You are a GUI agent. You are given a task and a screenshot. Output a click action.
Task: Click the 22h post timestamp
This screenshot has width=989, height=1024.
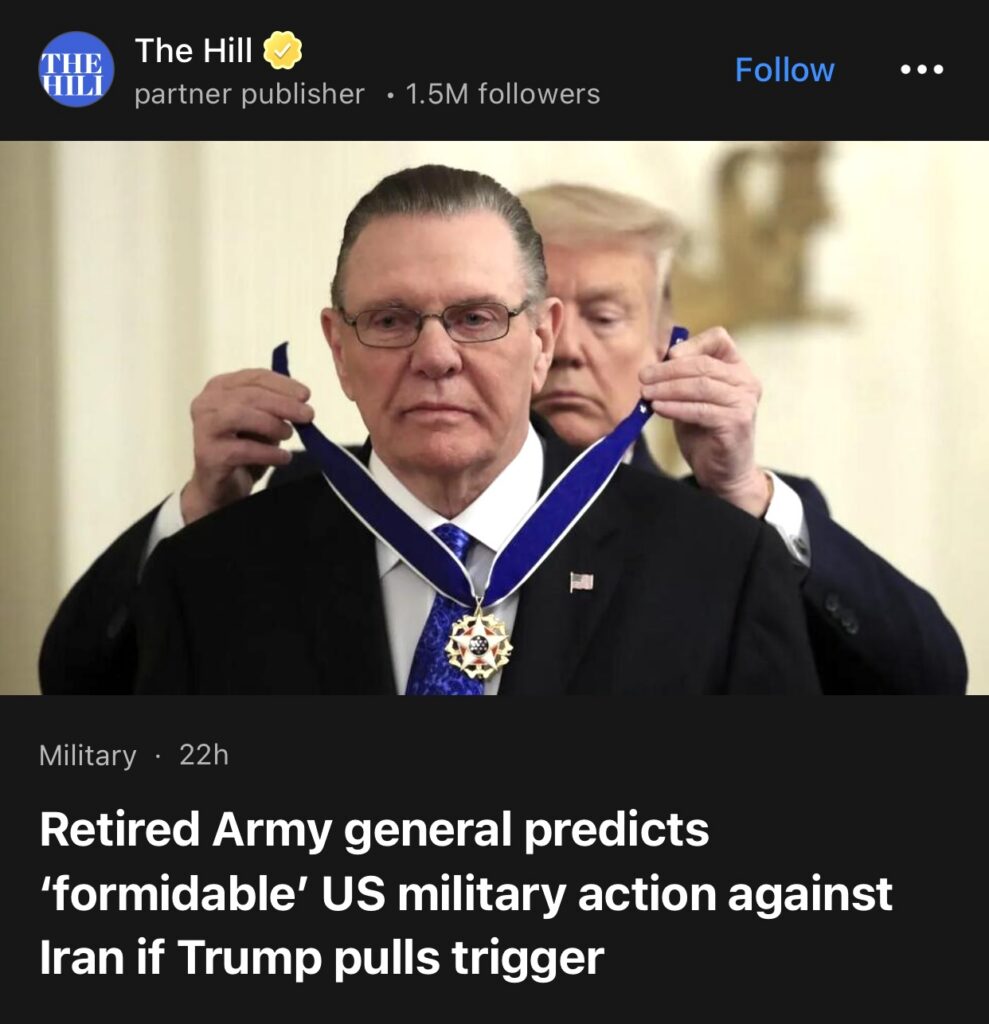(x=204, y=755)
